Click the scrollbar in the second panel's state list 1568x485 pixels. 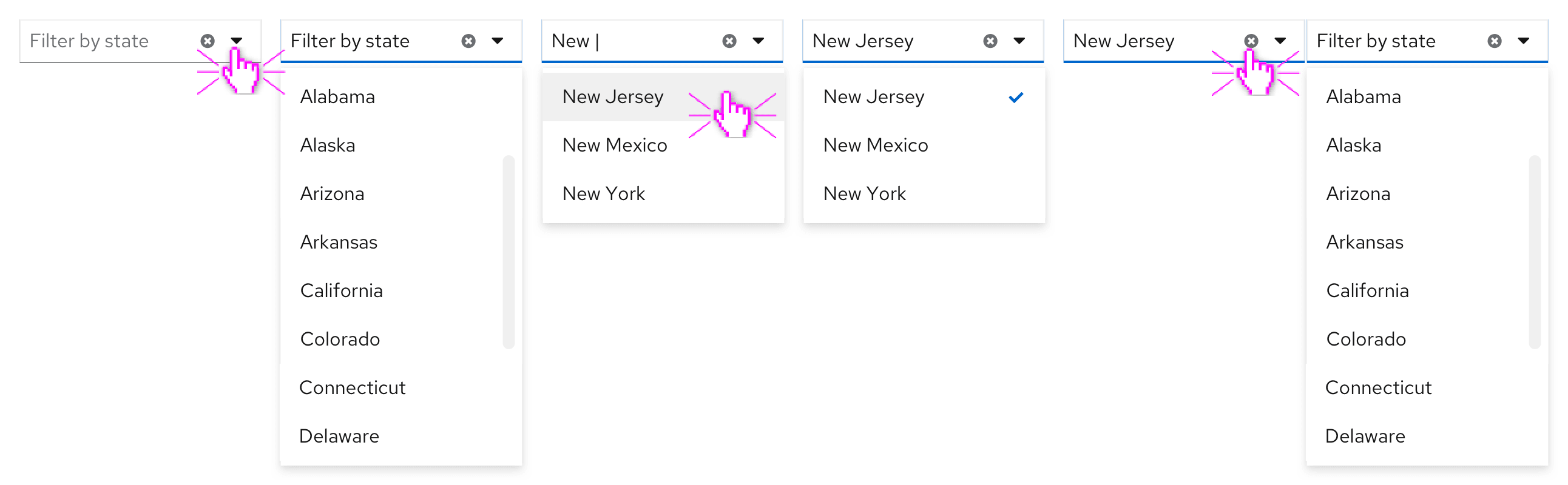(509, 252)
